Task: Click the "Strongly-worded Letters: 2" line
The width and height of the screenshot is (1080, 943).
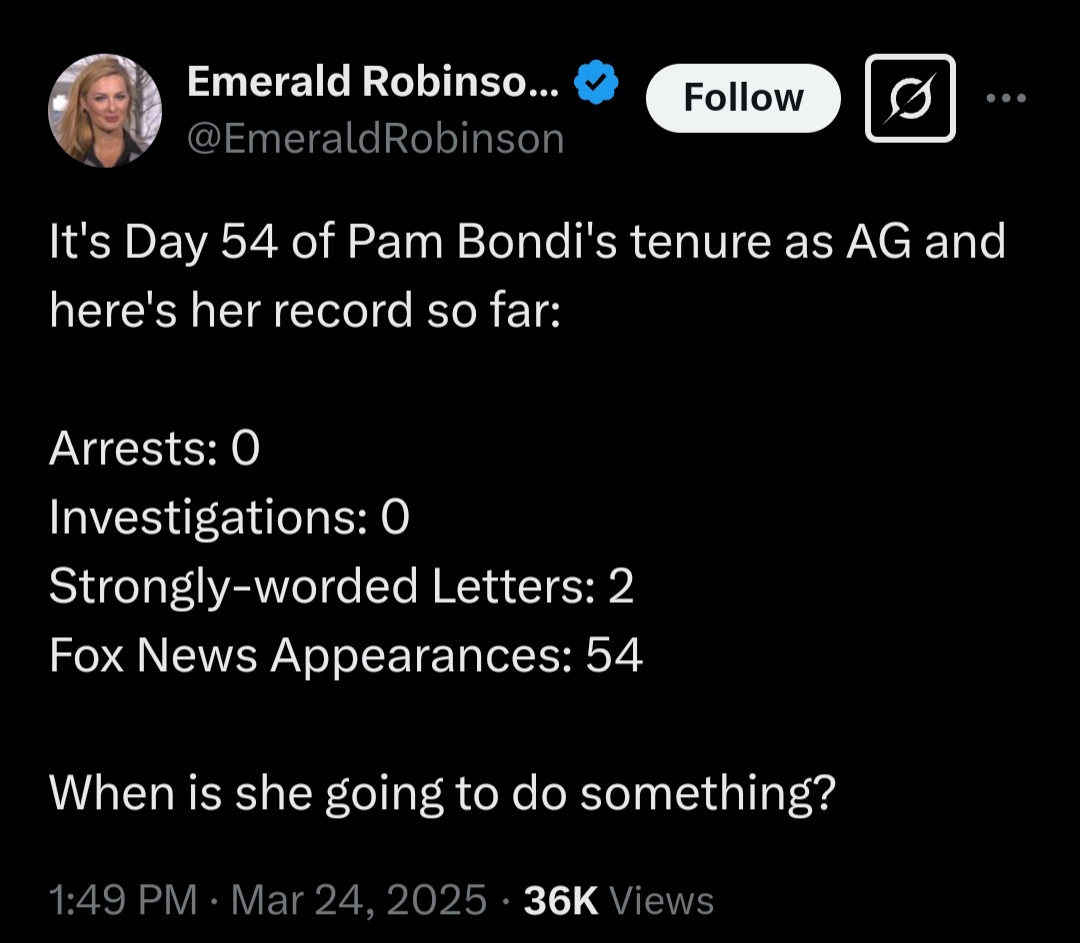Action: (x=341, y=587)
